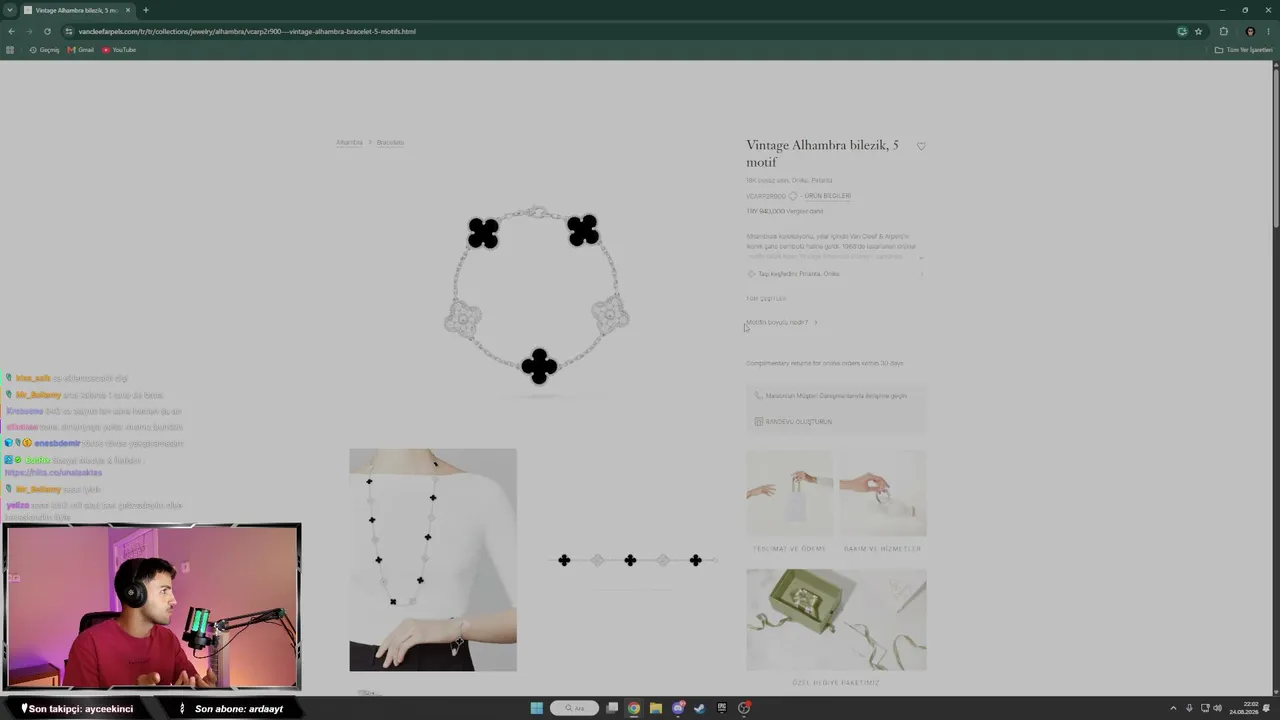This screenshot has height=720, width=1280.
Task: Click the RANDEVU OLUŞTURUN appointment button
Action: 793,422
